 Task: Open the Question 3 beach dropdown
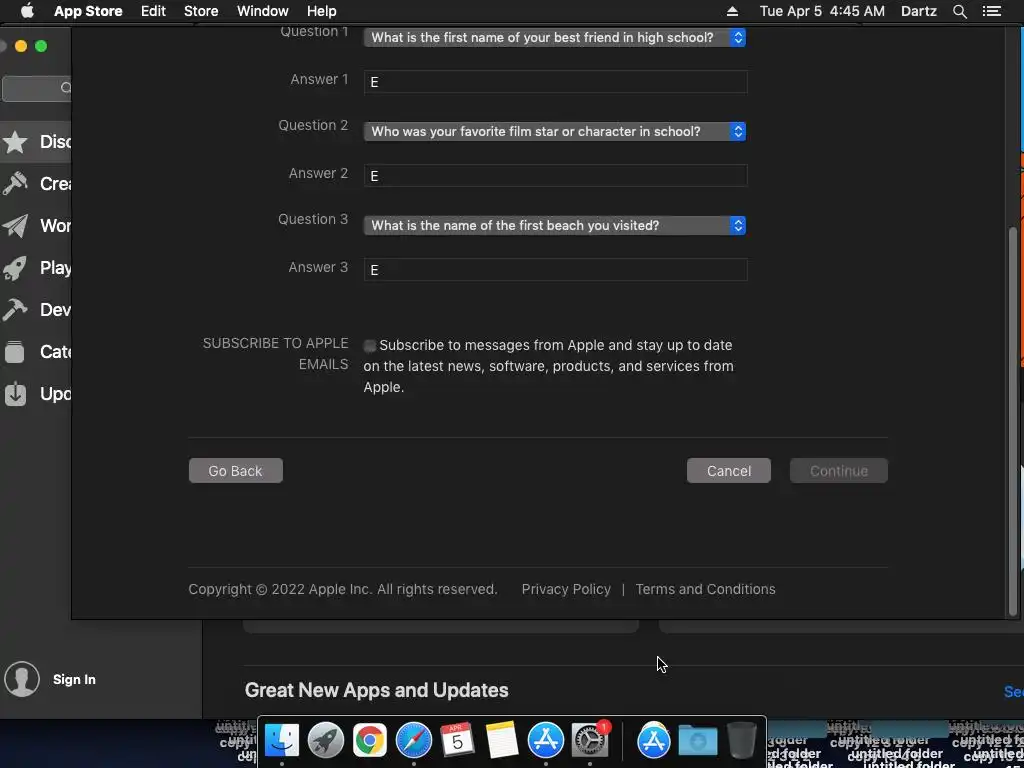coord(555,225)
